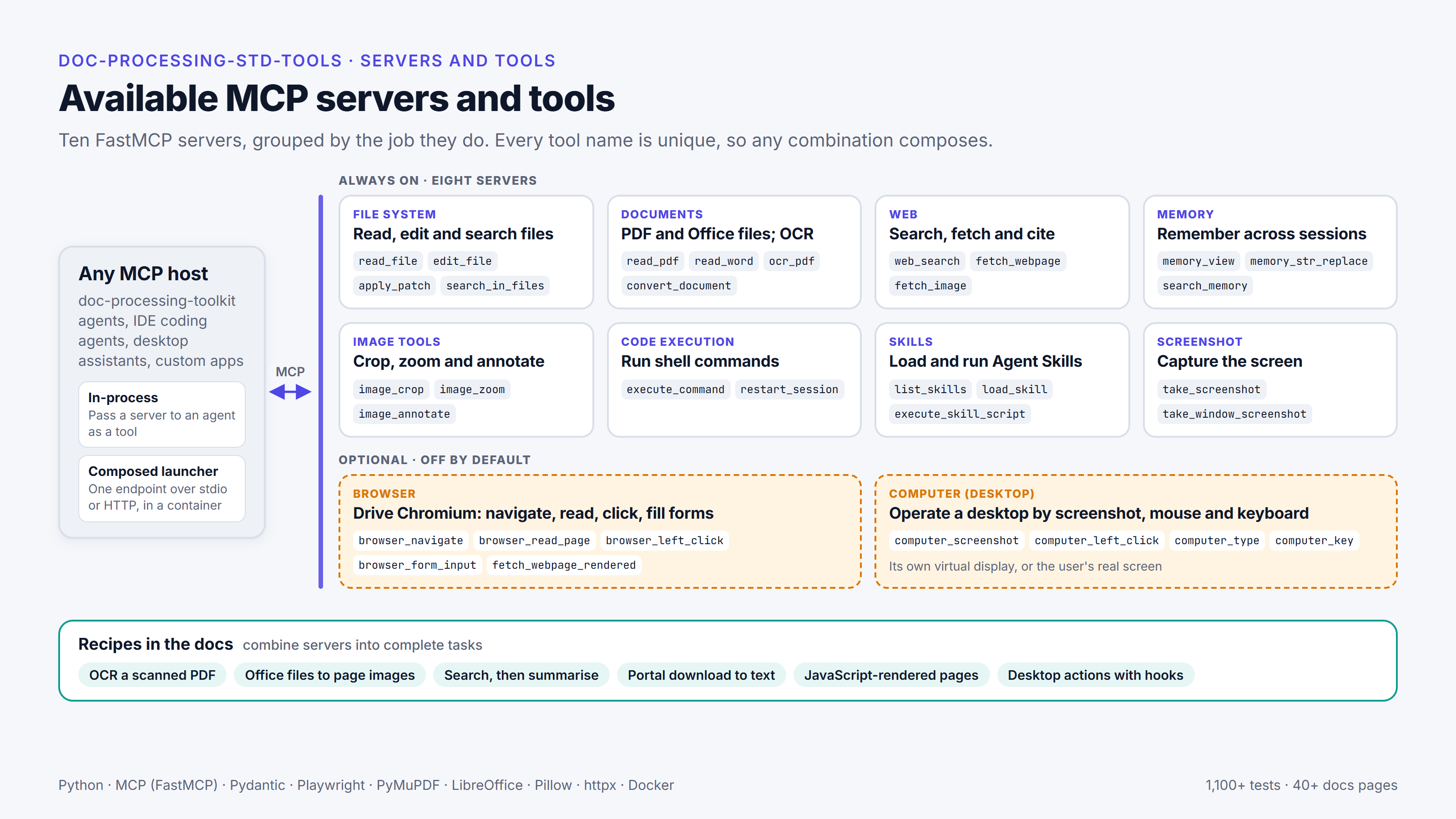Viewport: 1456px width, 819px height.
Task: Click the In-process card
Action: (162, 415)
